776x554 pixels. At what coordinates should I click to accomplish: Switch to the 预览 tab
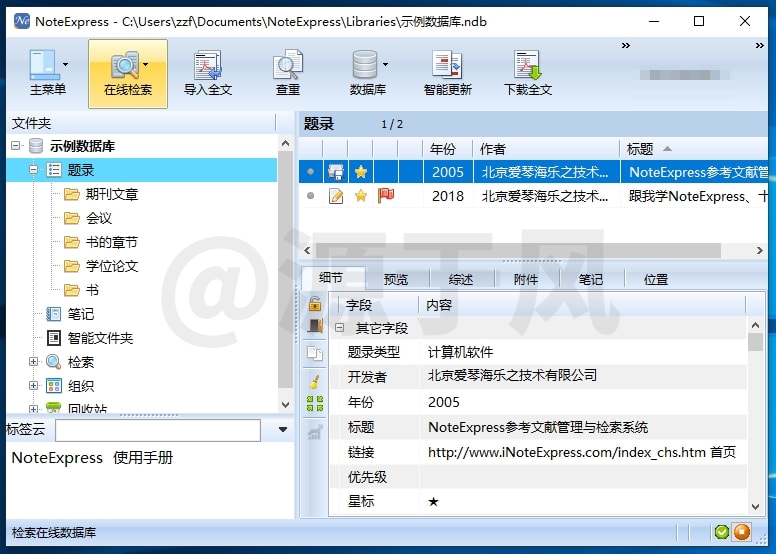(x=395, y=280)
